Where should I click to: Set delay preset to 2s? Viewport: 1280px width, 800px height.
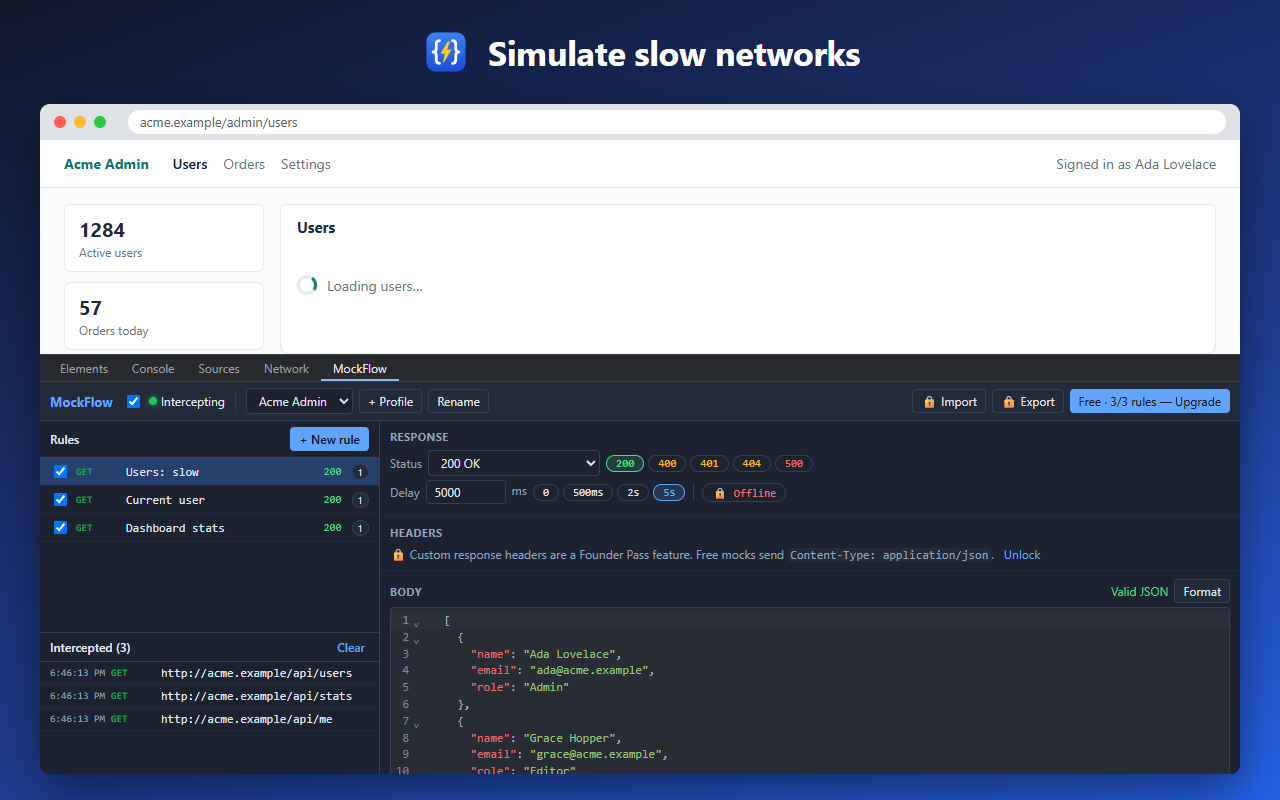(x=633, y=493)
